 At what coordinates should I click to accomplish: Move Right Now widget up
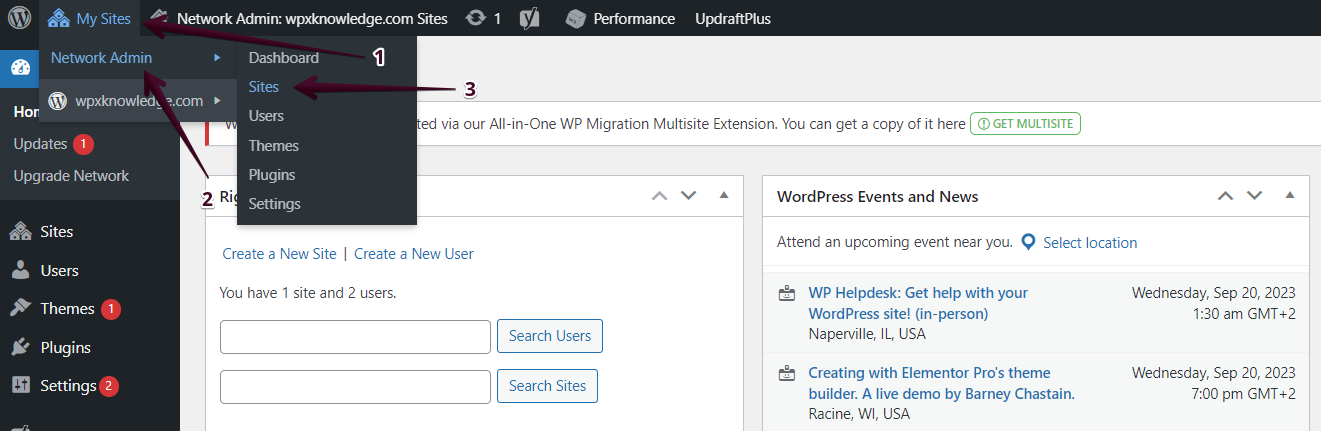pyautogui.click(x=659, y=196)
